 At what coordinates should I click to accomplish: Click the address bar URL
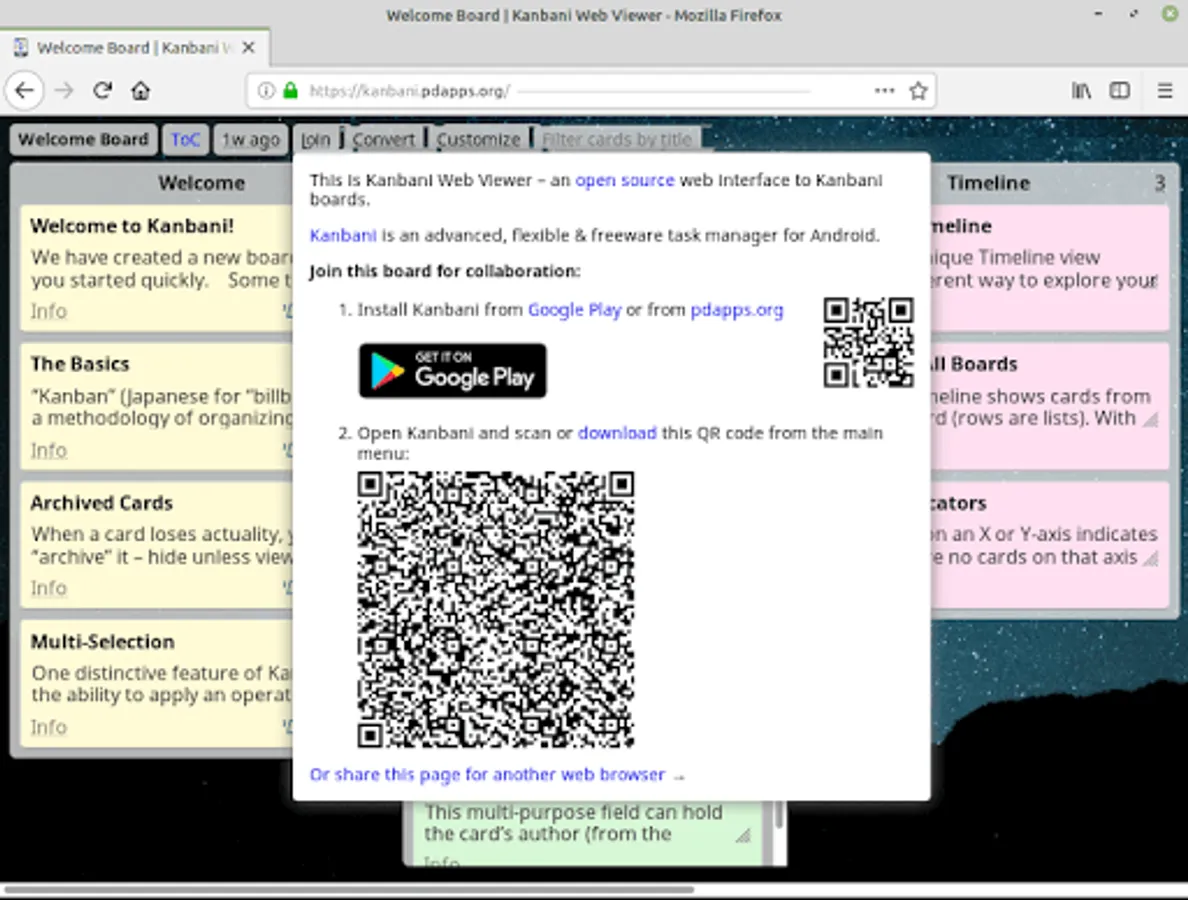[x=409, y=91]
